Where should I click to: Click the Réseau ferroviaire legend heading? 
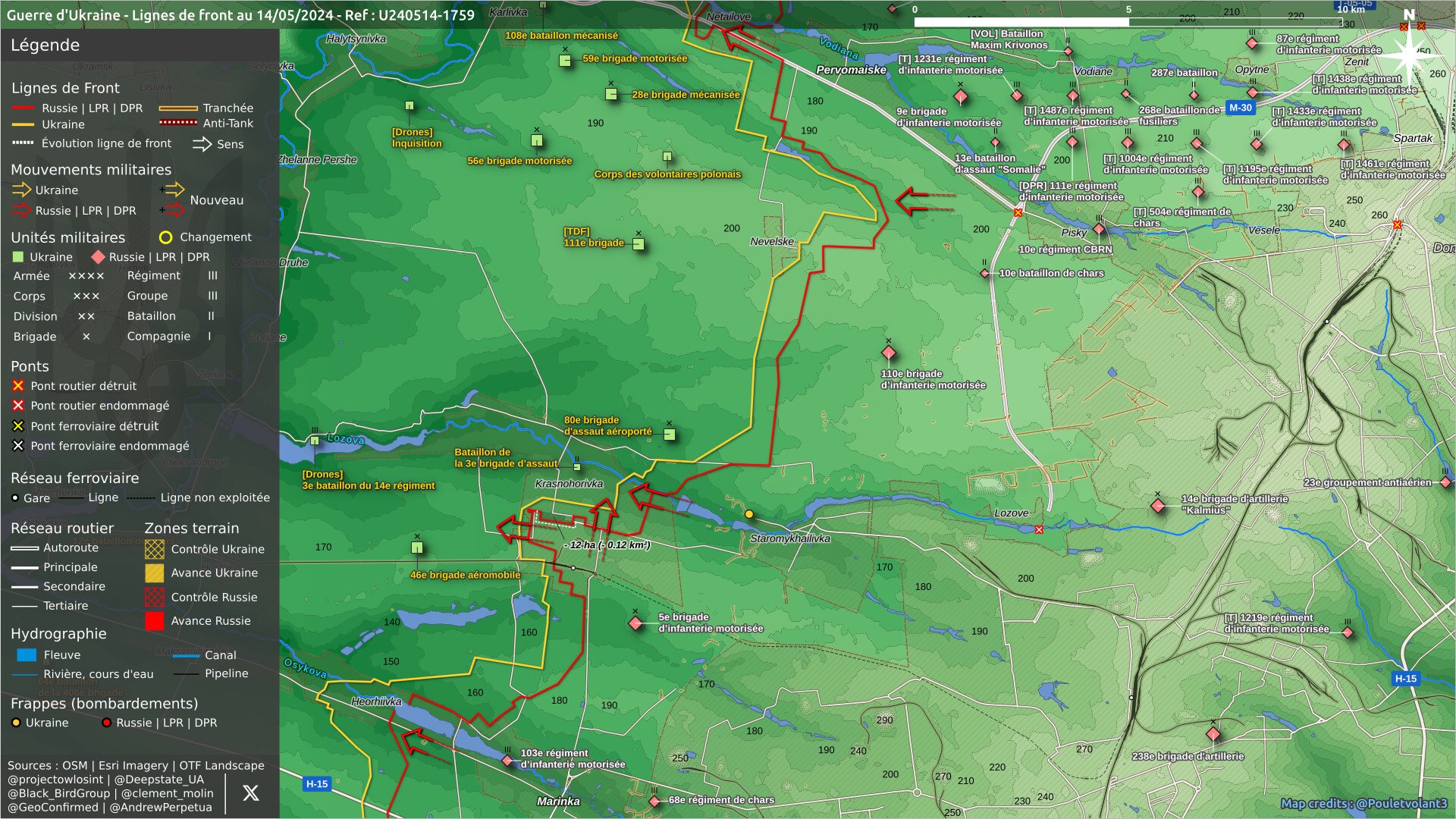point(75,479)
